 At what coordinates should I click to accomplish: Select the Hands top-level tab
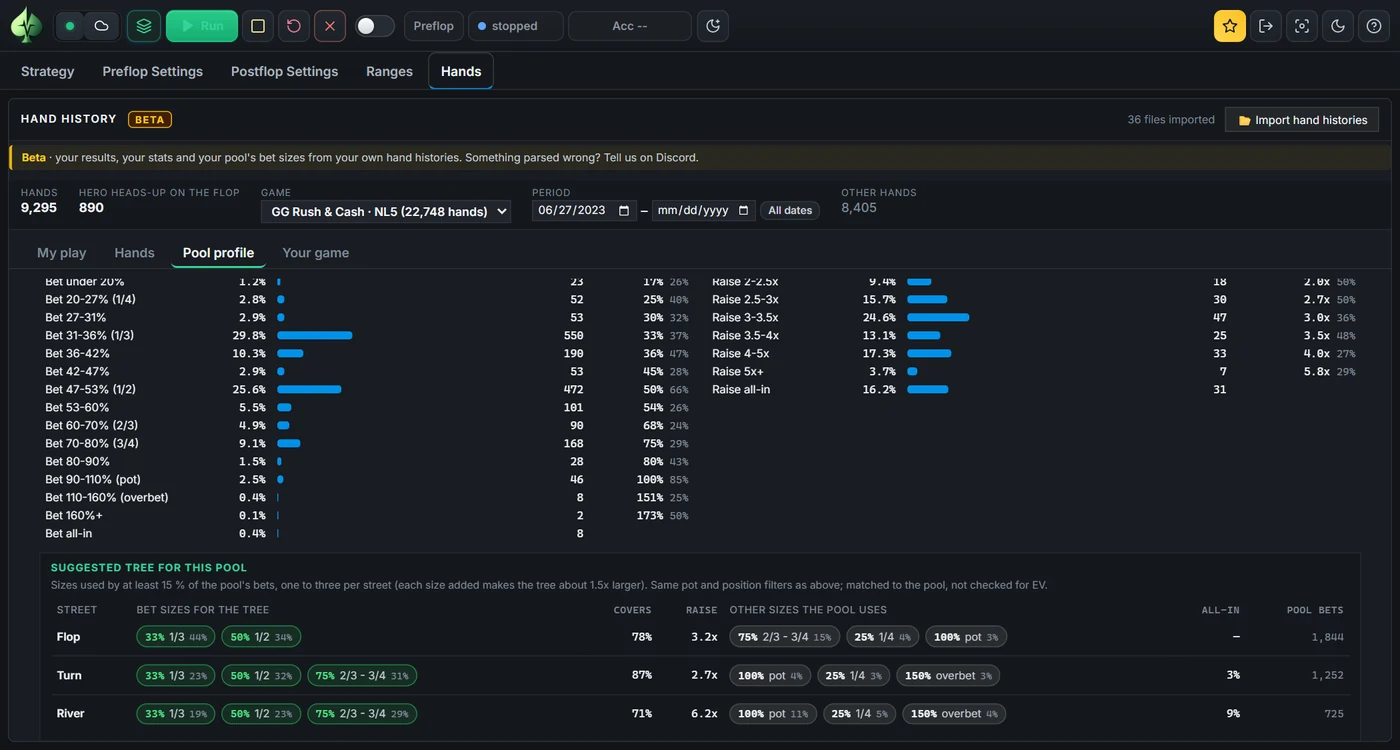[x=461, y=71]
